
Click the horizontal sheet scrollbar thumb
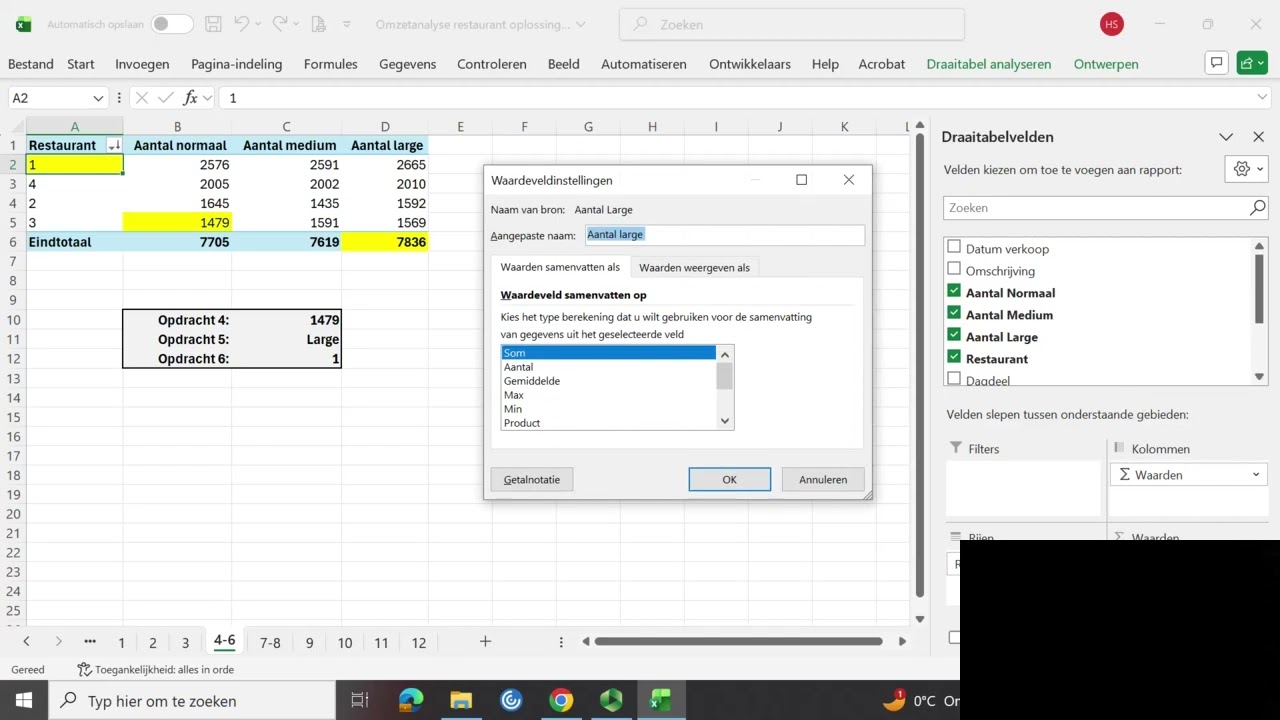click(739, 642)
